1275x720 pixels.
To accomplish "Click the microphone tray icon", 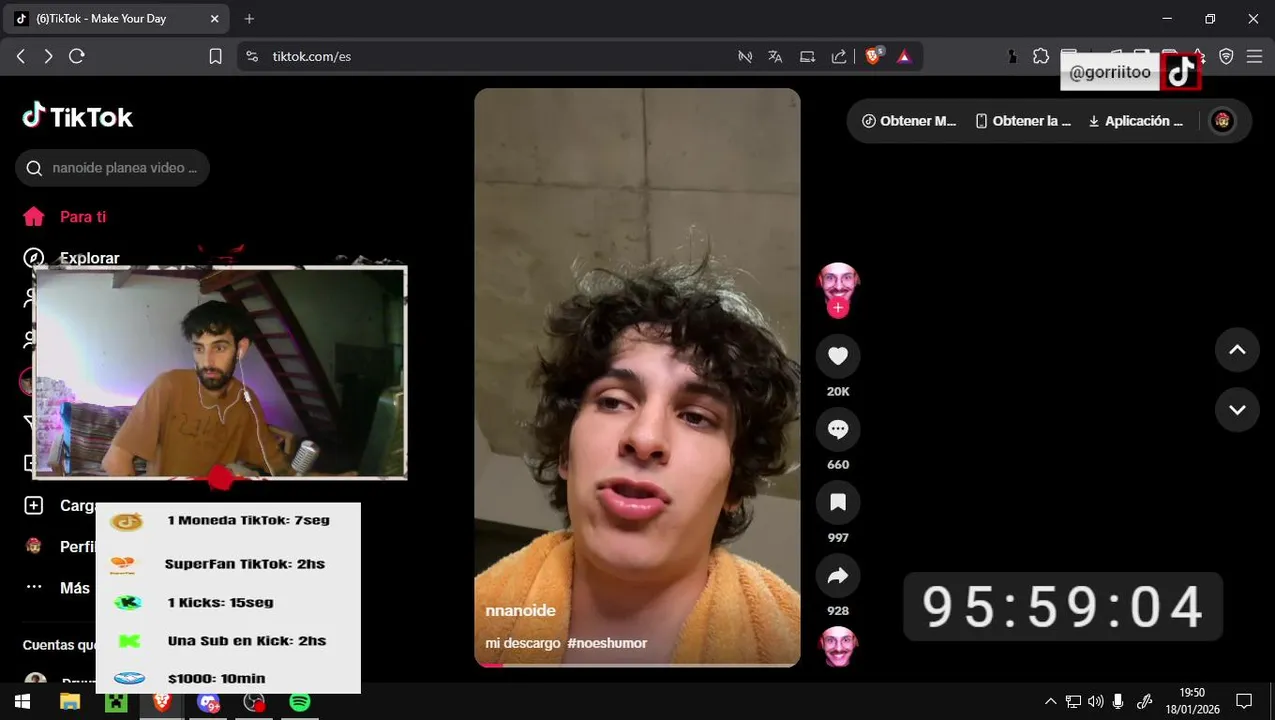I will click(1119, 702).
